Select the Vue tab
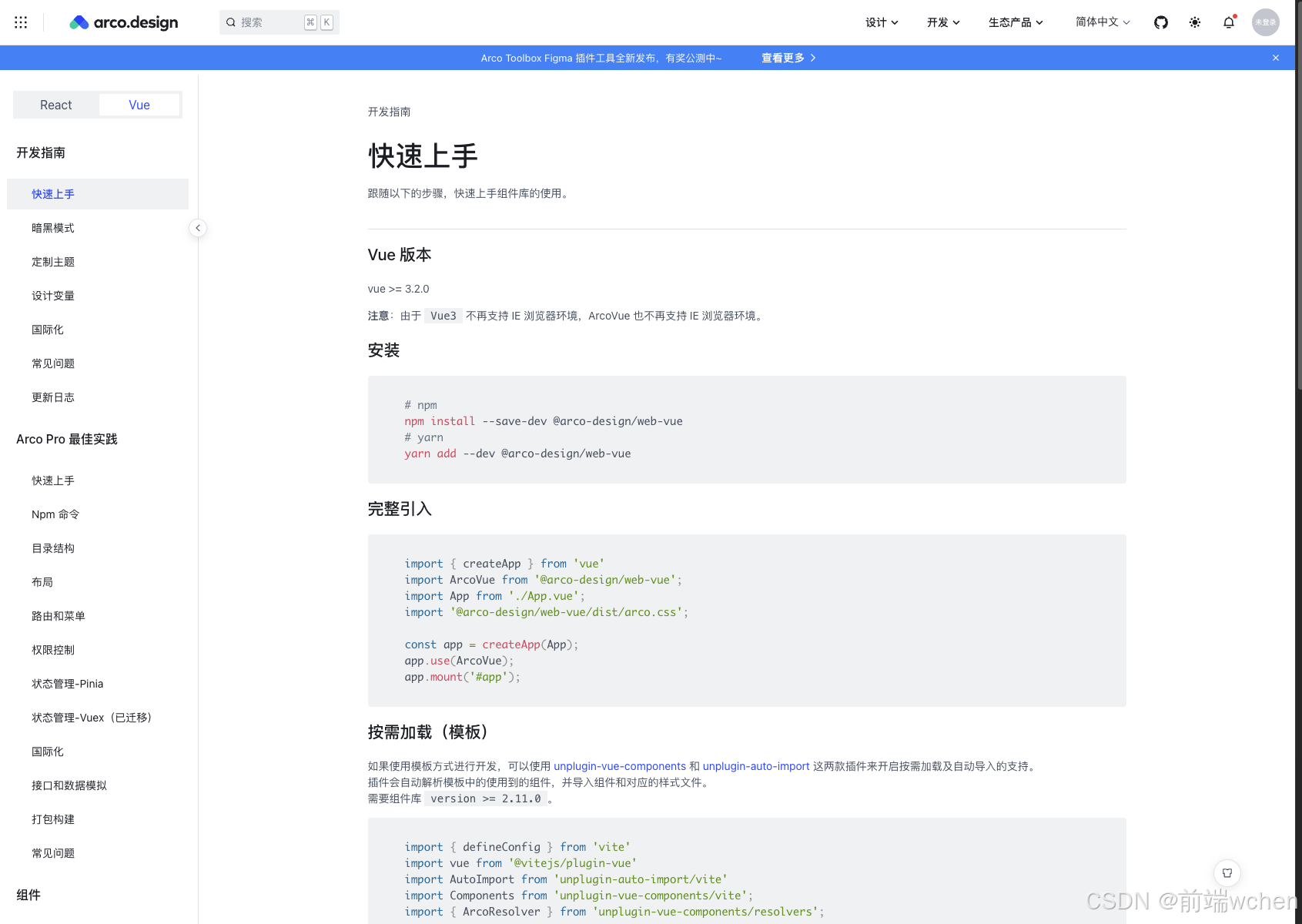Viewport: 1302px width, 924px height. 139,104
